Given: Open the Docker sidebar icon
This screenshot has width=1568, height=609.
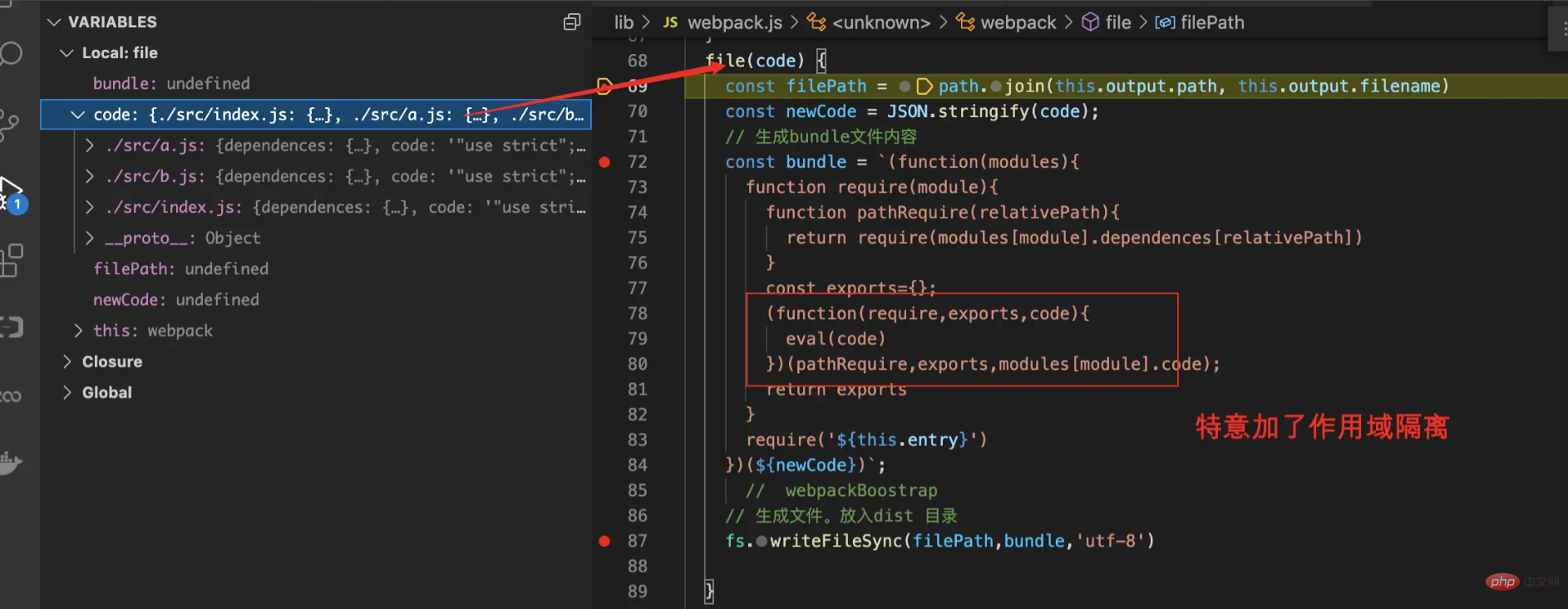Looking at the screenshot, I should [x=10, y=462].
